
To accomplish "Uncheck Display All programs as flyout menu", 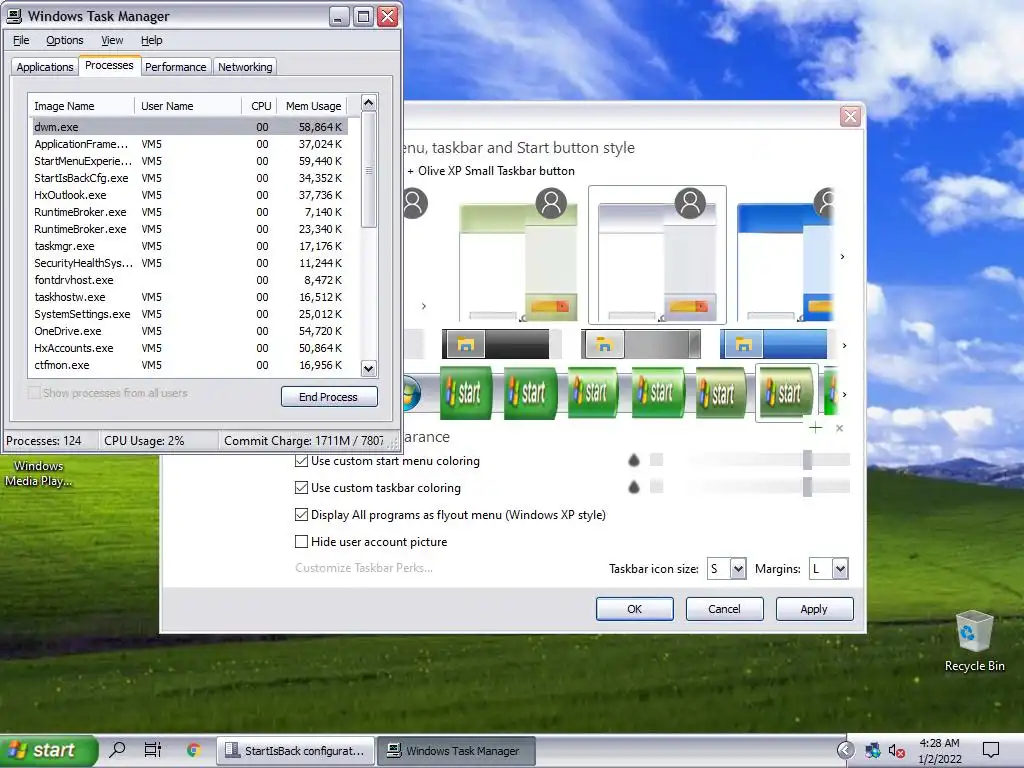I will pyautogui.click(x=450, y=515).
